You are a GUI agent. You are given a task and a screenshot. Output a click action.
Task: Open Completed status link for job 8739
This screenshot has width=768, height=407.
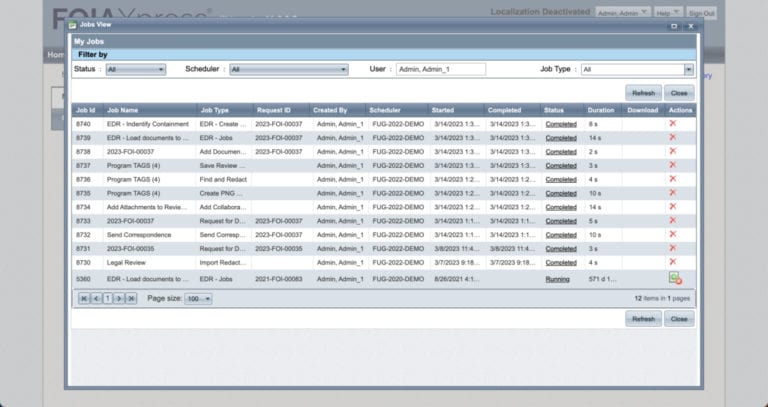pyautogui.click(x=560, y=137)
